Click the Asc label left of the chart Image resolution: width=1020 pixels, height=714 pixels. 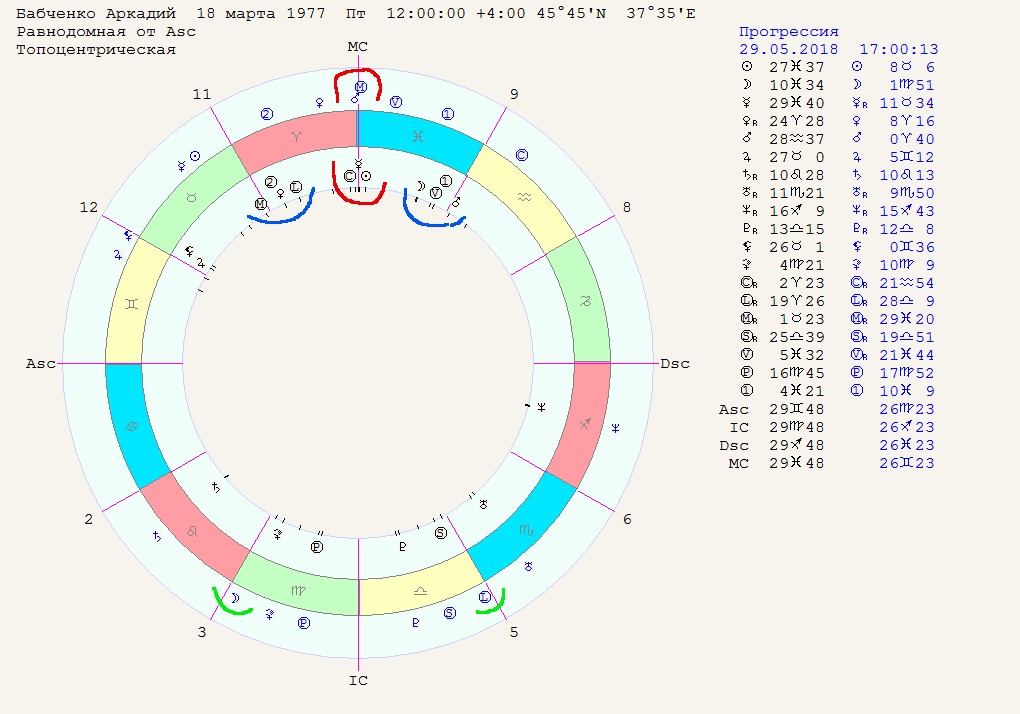(x=40, y=364)
